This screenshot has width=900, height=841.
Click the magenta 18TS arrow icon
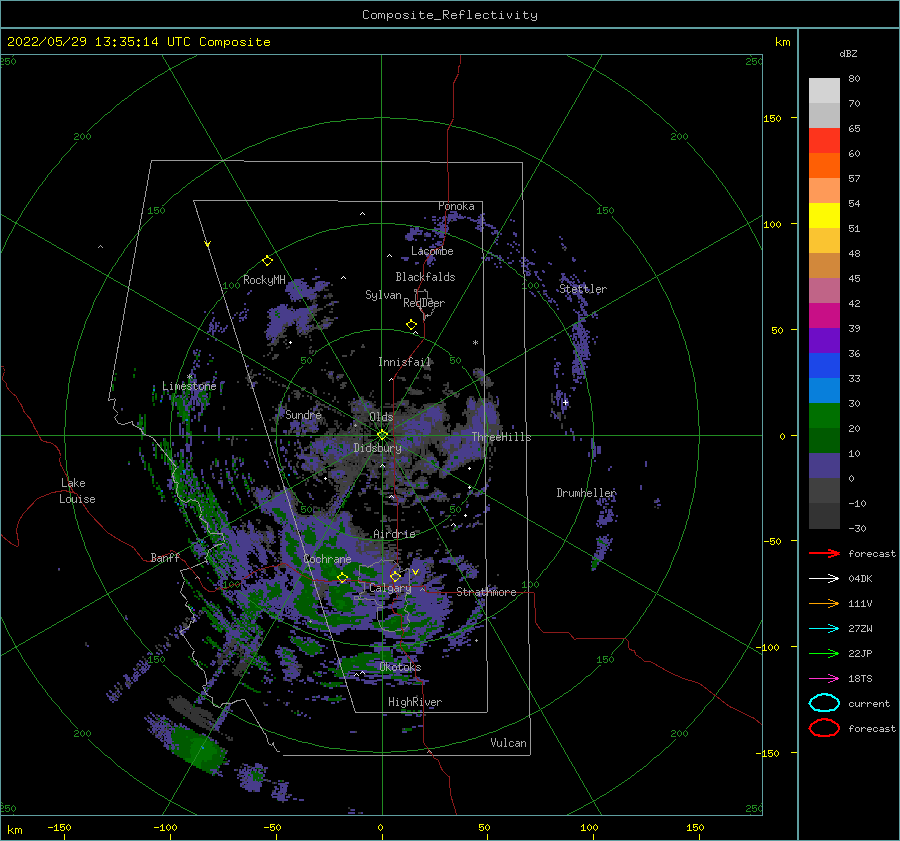point(824,679)
